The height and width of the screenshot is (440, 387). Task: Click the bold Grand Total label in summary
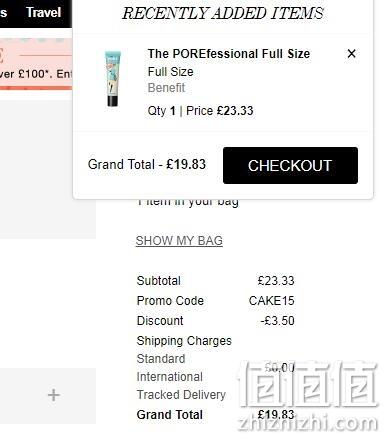click(170, 415)
